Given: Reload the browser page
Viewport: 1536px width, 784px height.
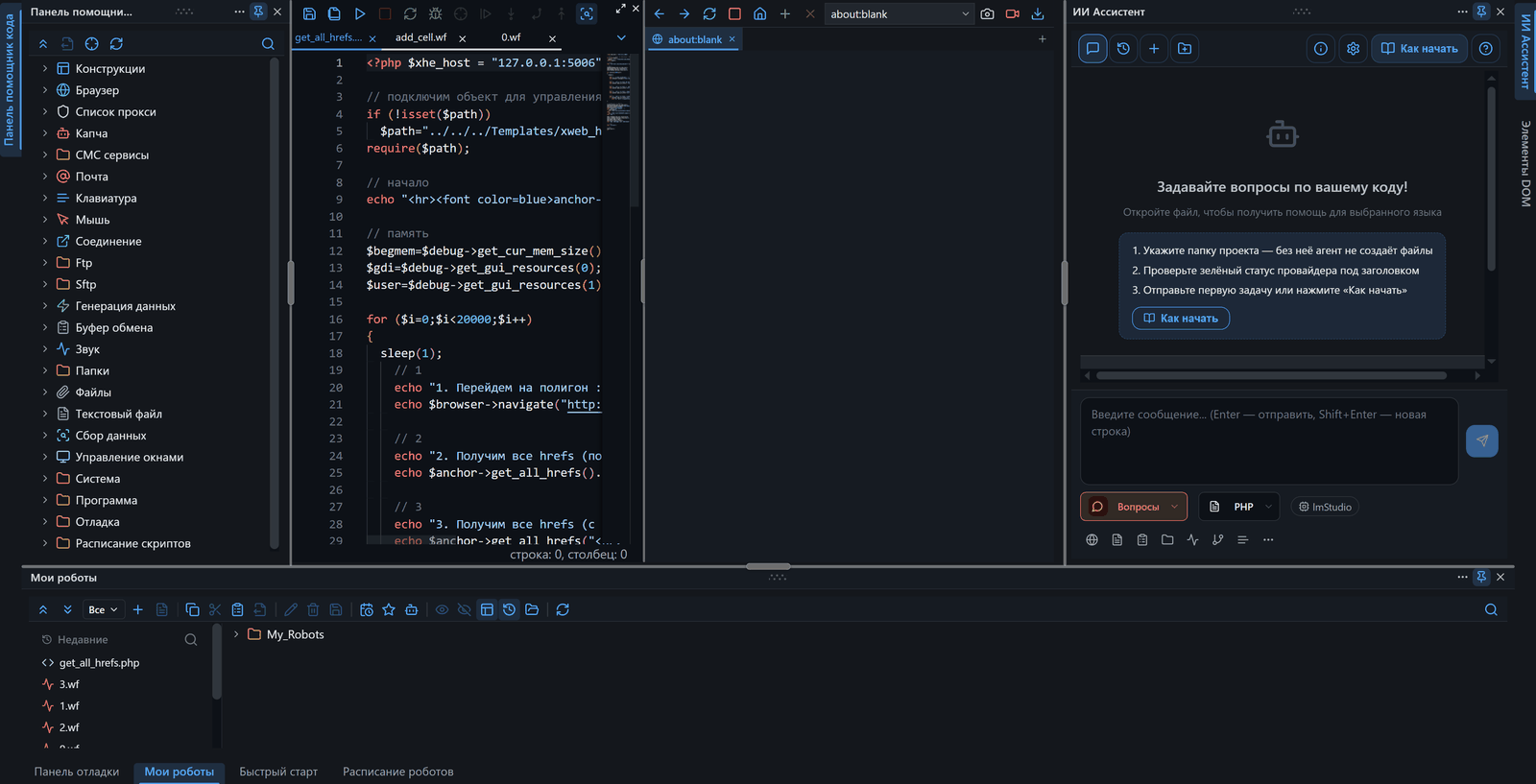Looking at the screenshot, I should 709,13.
